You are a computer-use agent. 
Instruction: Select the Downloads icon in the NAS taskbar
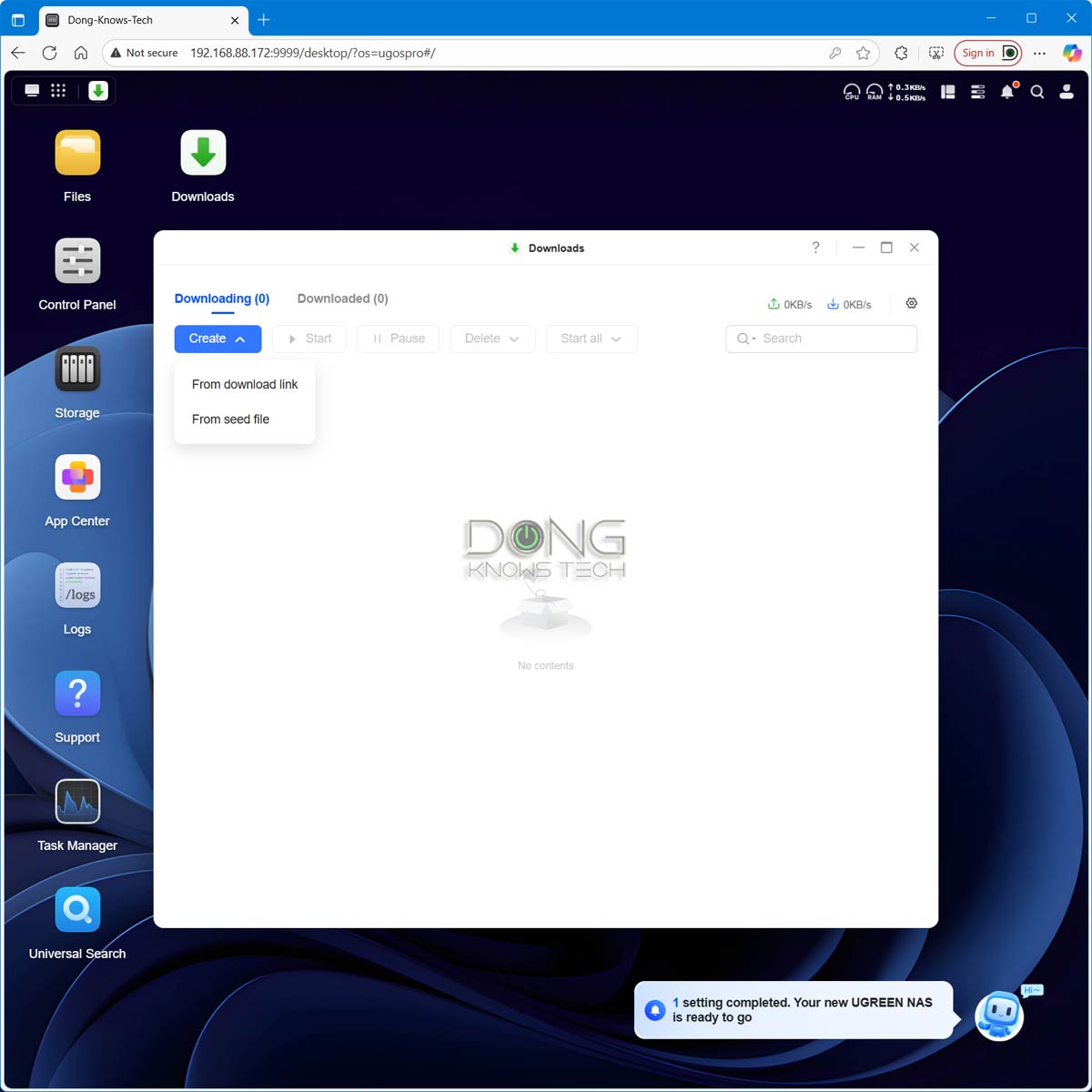point(98,90)
